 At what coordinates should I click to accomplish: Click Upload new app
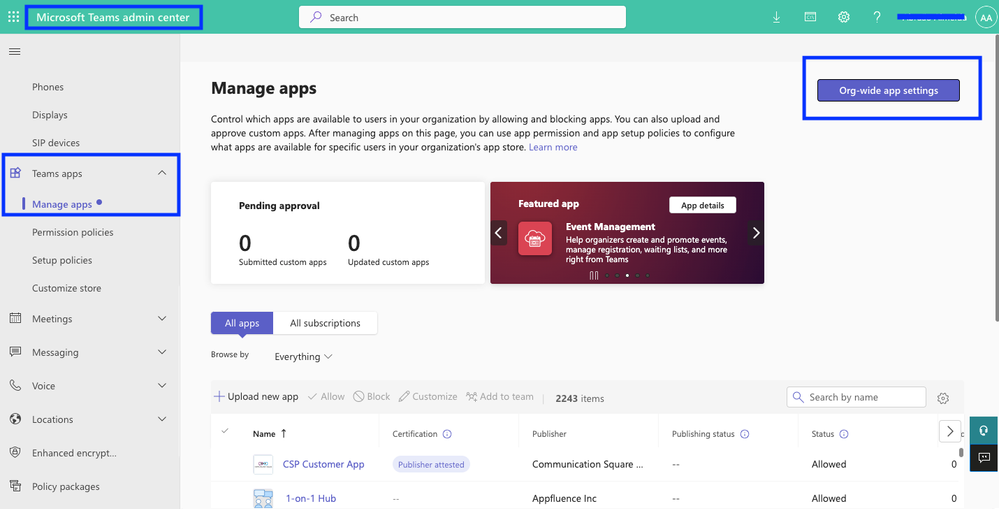tap(256, 396)
